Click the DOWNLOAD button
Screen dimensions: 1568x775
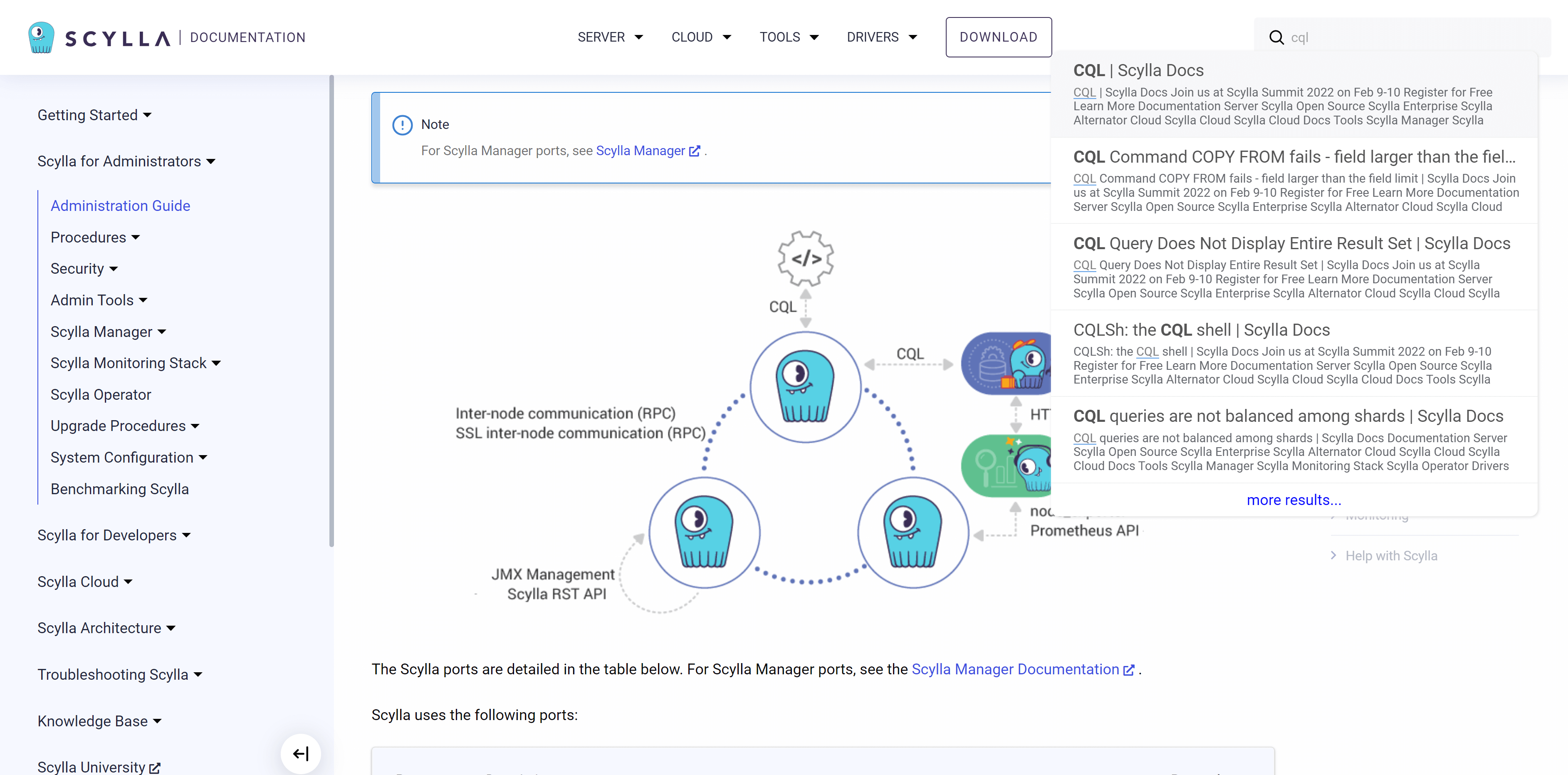tap(998, 37)
